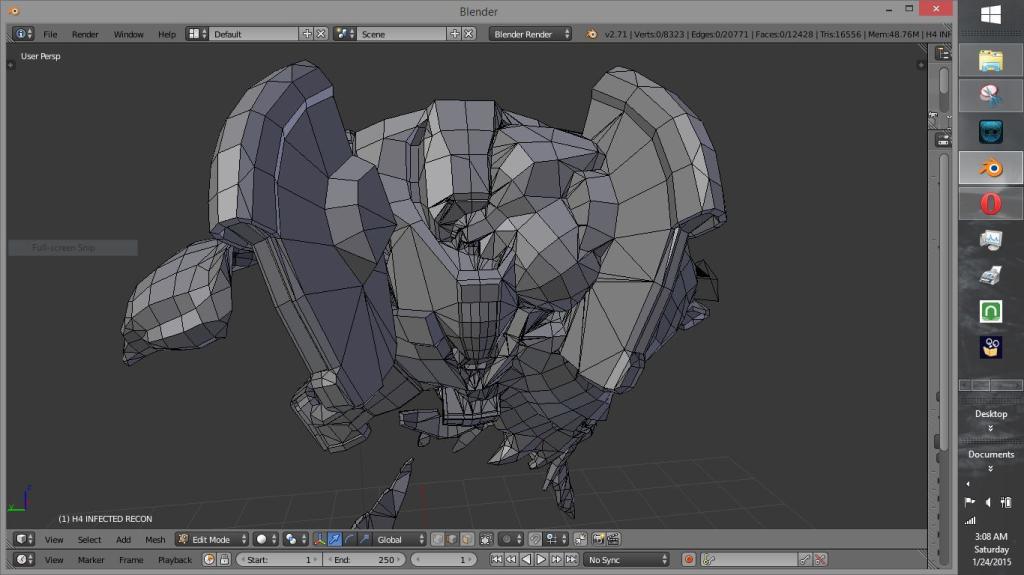The width and height of the screenshot is (1024, 575).
Task: Open the Blender Render engine dropdown
Action: (530, 34)
